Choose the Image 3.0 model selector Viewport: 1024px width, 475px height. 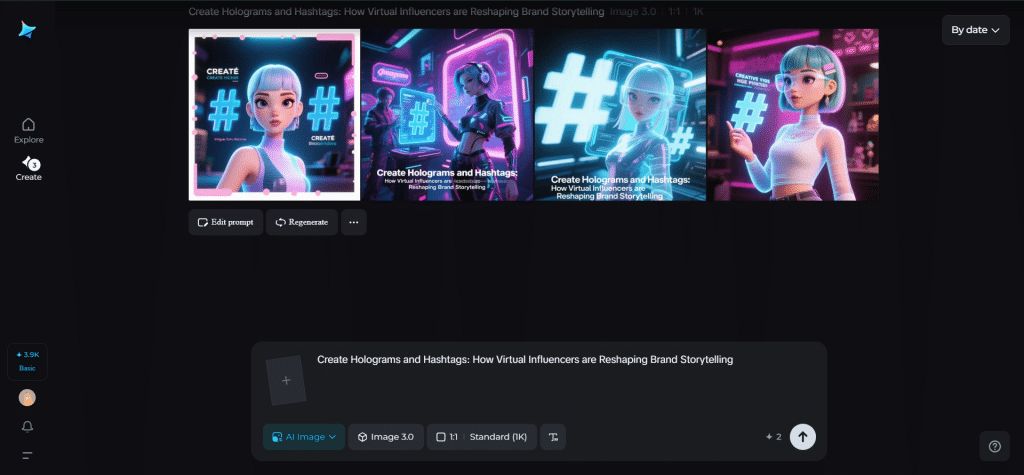click(x=386, y=437)
